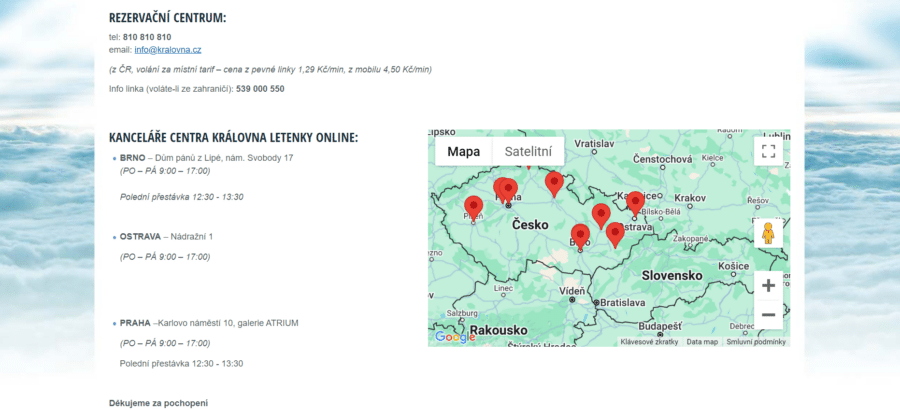900x410 pixels.
Task: Click Praha lunch break text at the bottom
Action: (x=181, y=363)
